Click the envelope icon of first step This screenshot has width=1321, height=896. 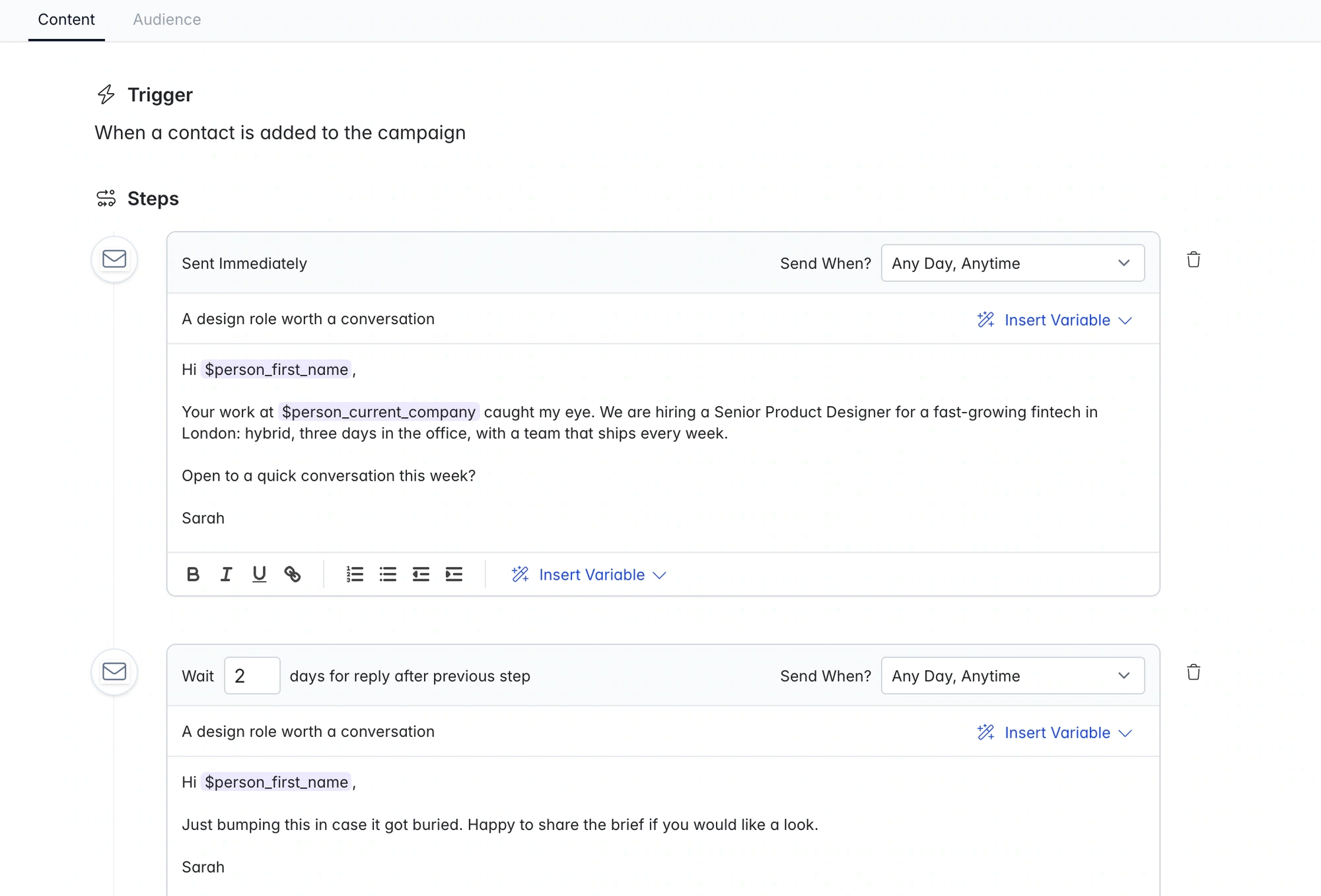point(114,259)
